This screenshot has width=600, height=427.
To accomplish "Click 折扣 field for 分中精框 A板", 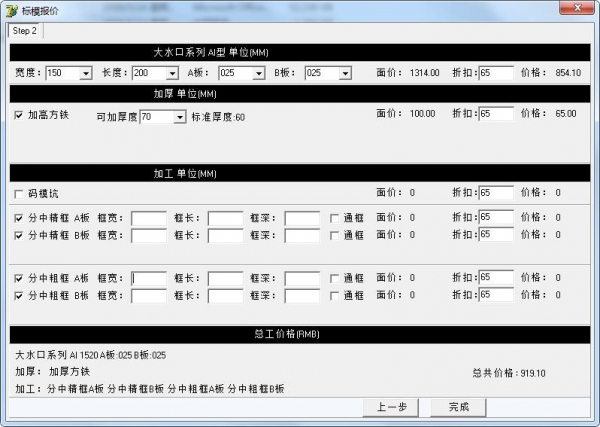I will click(496, 217).
